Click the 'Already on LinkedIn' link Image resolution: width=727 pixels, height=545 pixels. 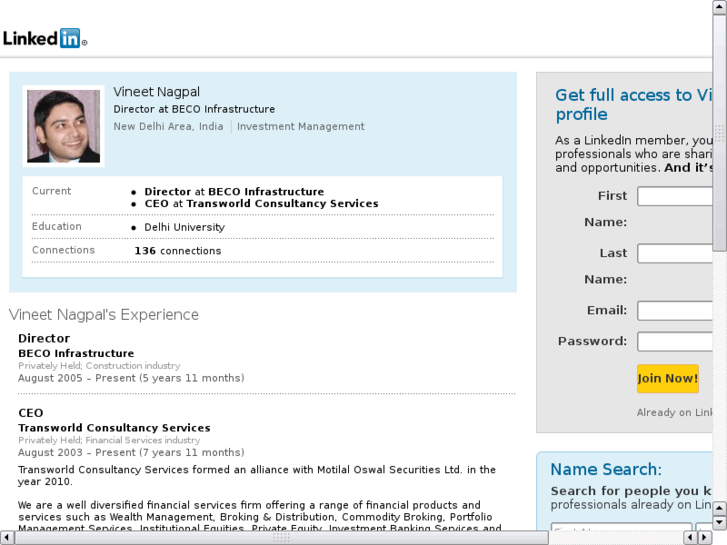click(675, 412)
